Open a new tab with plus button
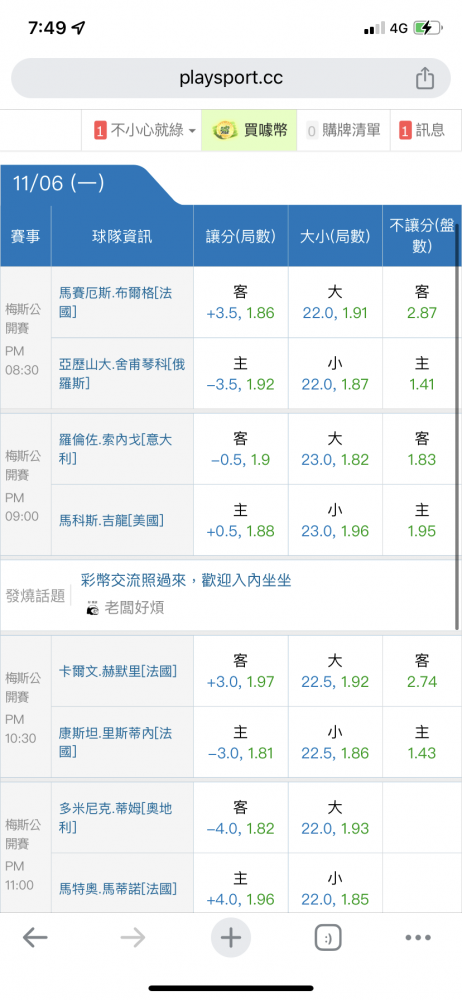462x1000 pixels. point(231,938)
